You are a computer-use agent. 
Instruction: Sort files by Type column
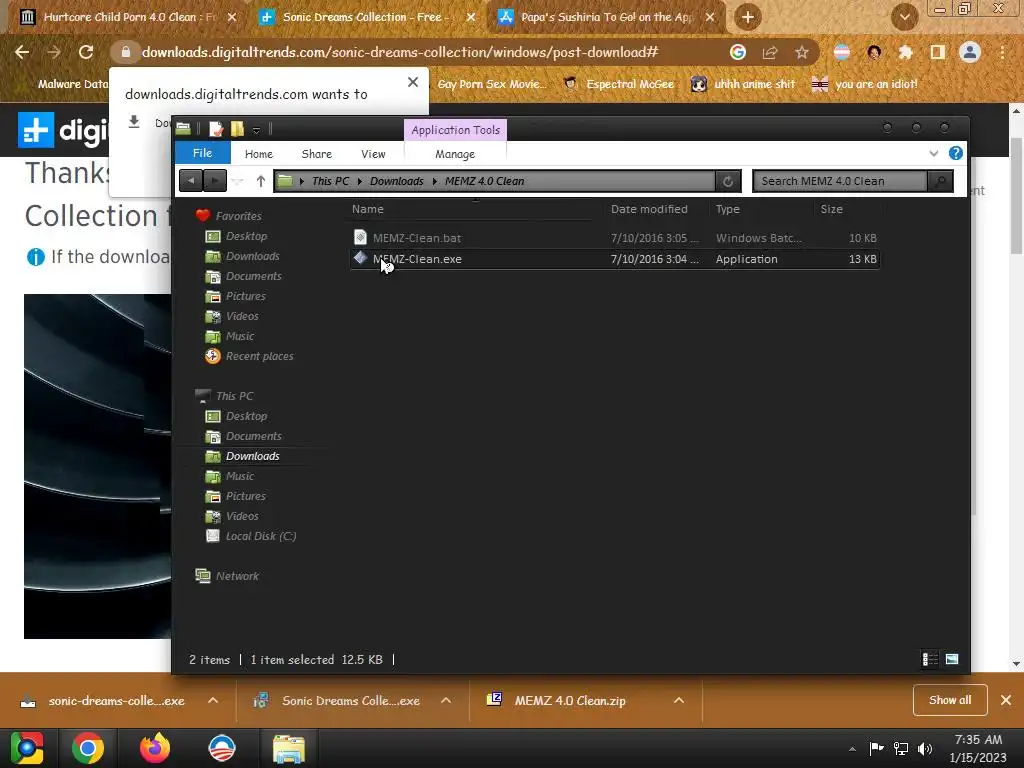pos(728,209)
